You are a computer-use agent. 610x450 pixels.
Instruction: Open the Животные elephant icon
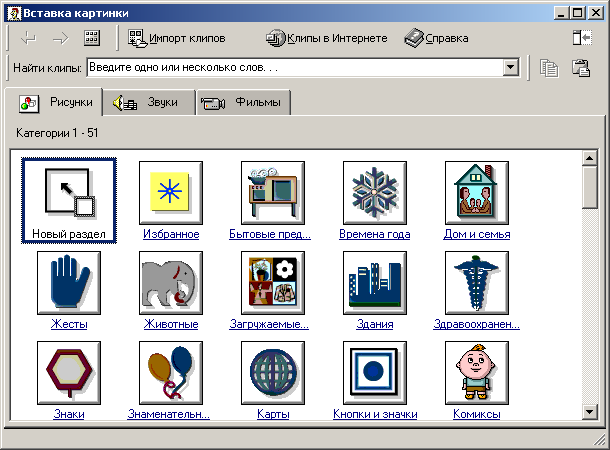(x=171, y=283)
